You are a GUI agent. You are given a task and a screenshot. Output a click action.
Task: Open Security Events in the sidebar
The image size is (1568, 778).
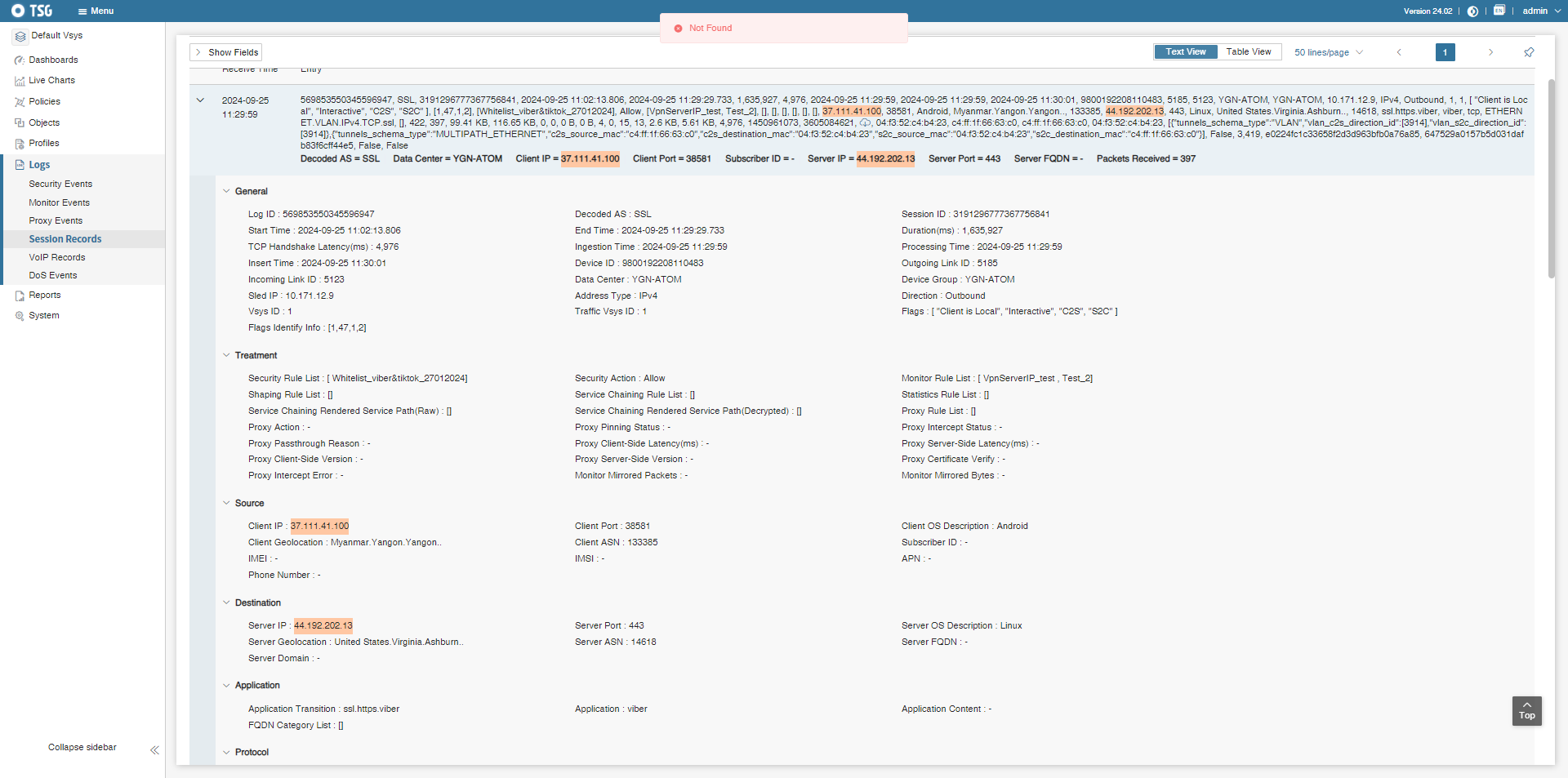point(60,184)
